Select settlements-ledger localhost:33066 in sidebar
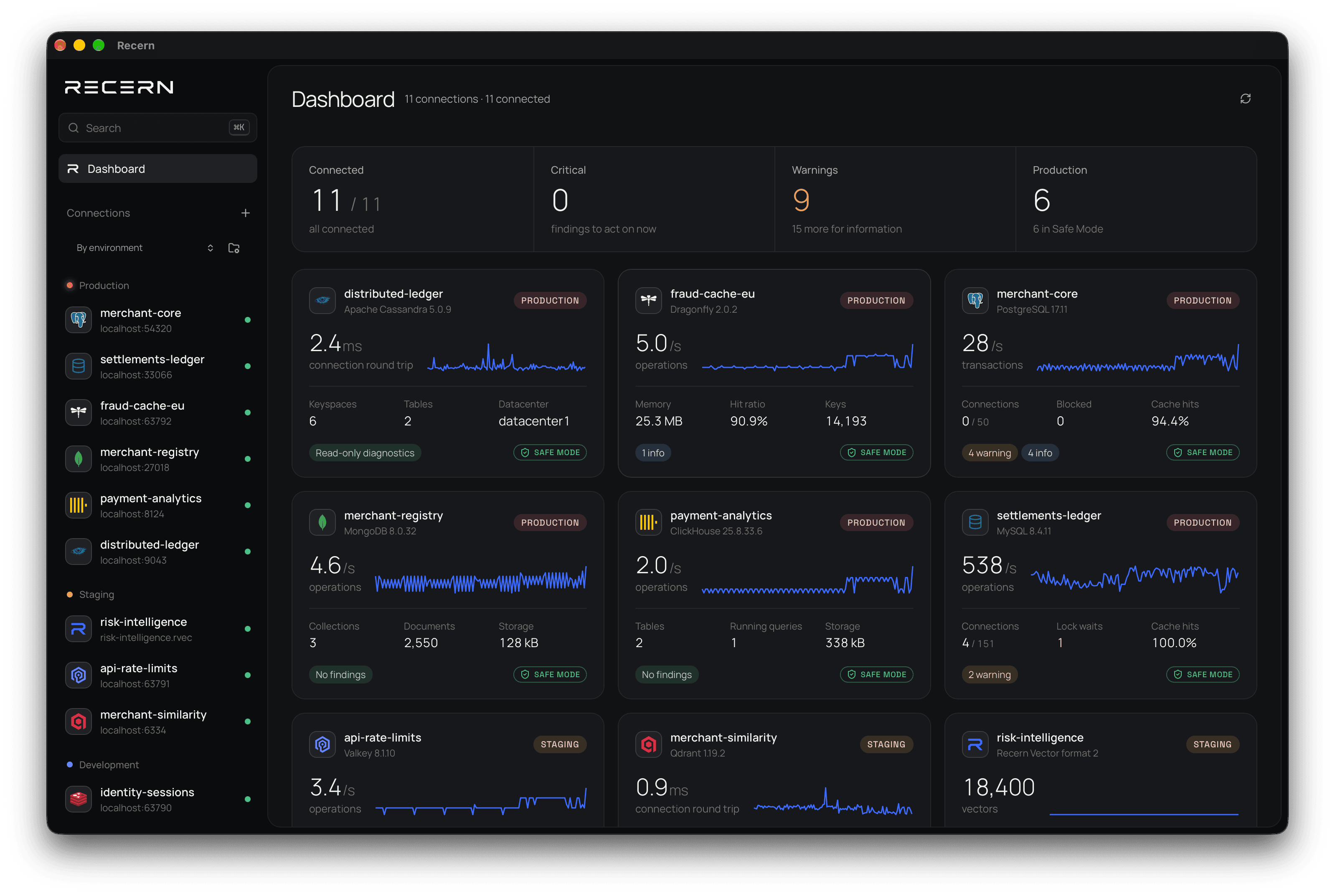The width and height of the screenshot is (1335, 896). pyautogui.click(x=158, y=366)
